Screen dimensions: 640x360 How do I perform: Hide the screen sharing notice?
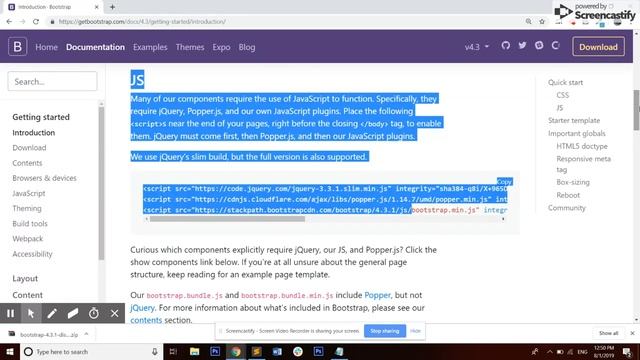416,331
